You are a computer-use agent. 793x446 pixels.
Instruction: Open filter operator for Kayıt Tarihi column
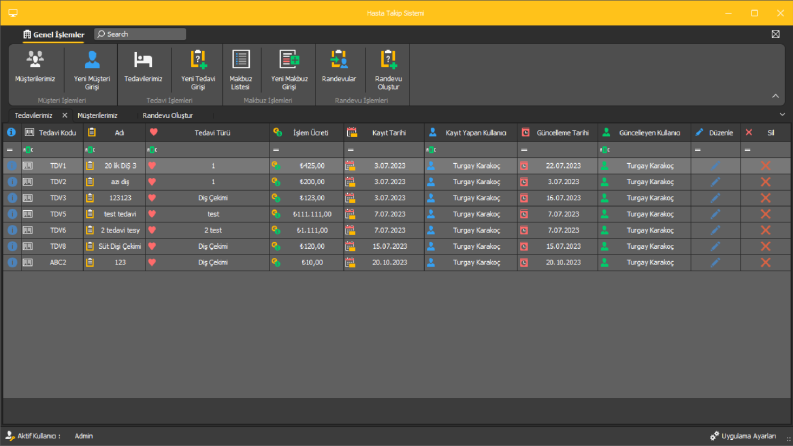(350, 150)
